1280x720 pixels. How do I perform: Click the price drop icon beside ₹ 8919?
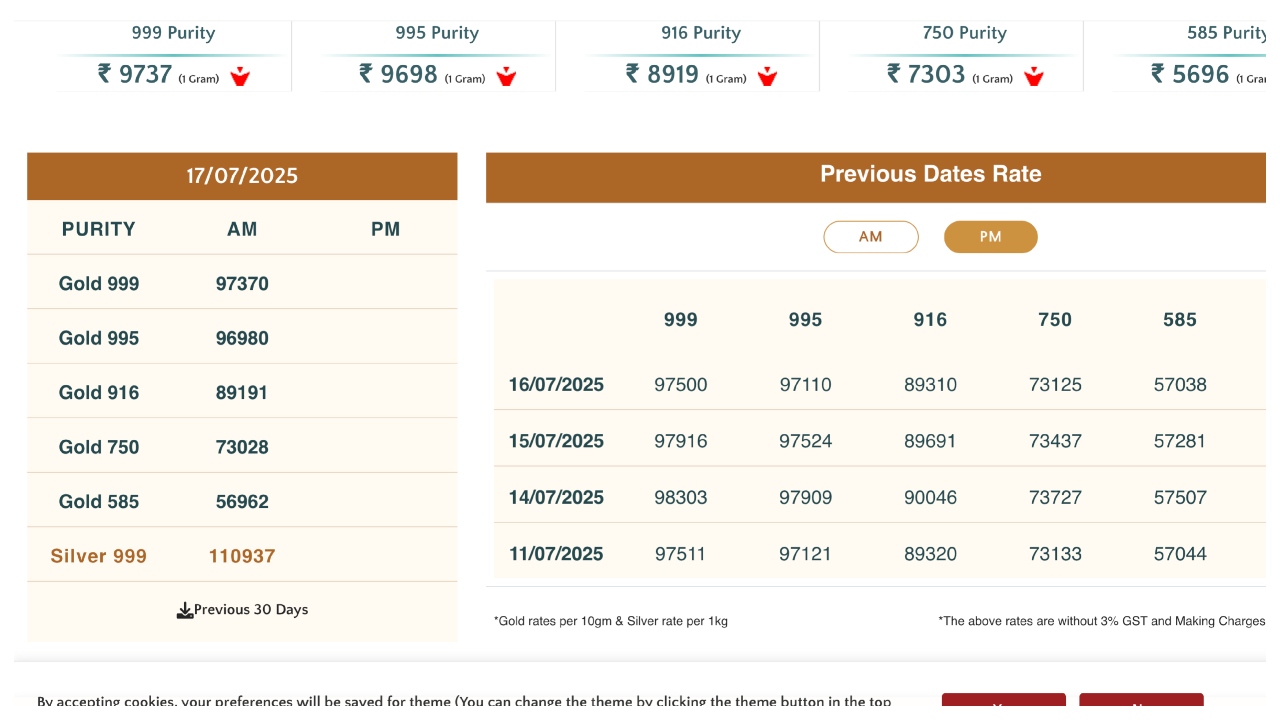pos(767,76)
